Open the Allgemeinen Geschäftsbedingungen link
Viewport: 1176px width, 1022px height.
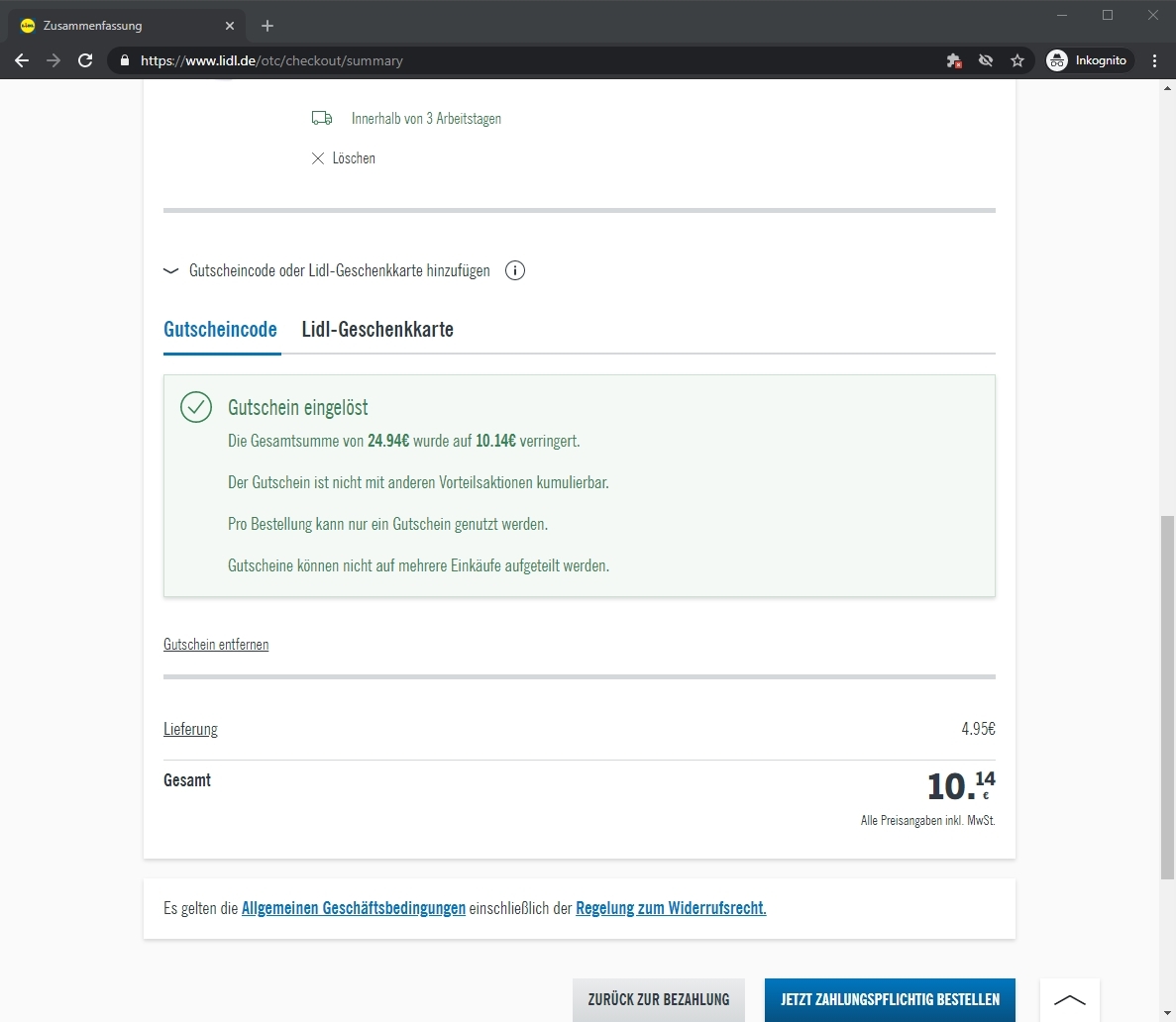tap(354, 908)
